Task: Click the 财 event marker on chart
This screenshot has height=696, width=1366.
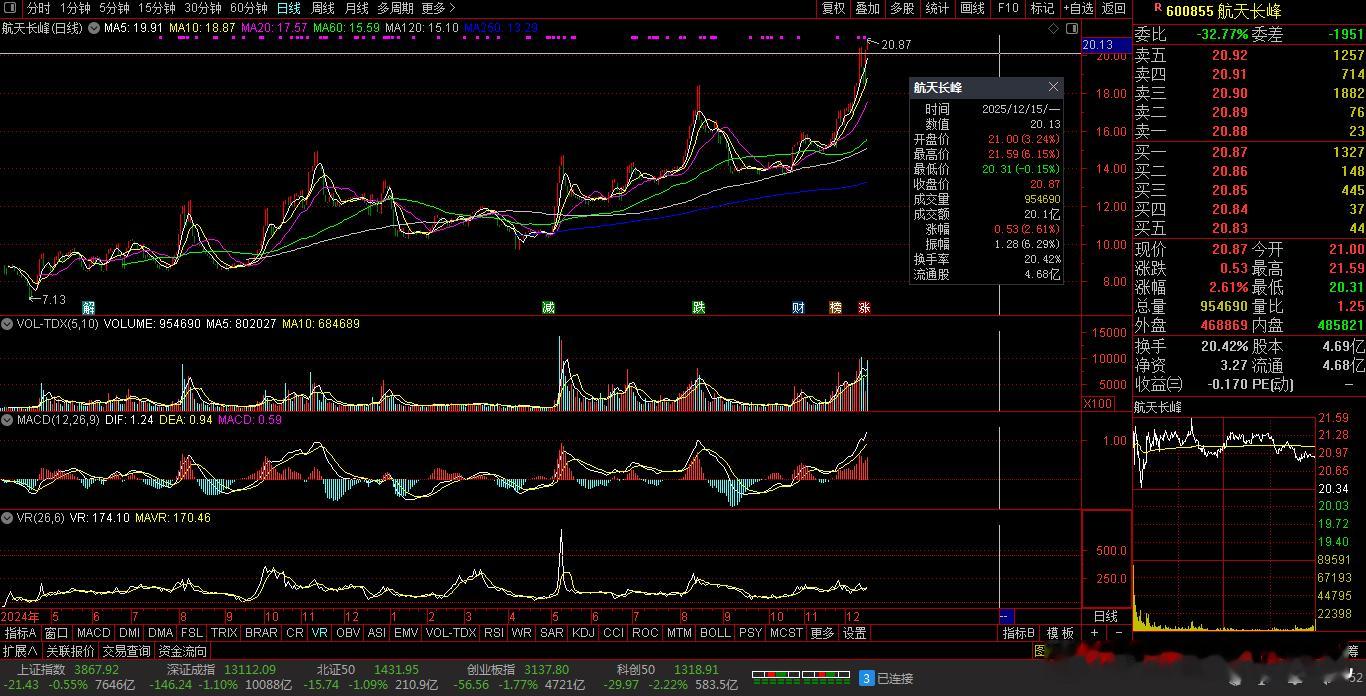Action: pyautogui.click(x=798, y=307)
